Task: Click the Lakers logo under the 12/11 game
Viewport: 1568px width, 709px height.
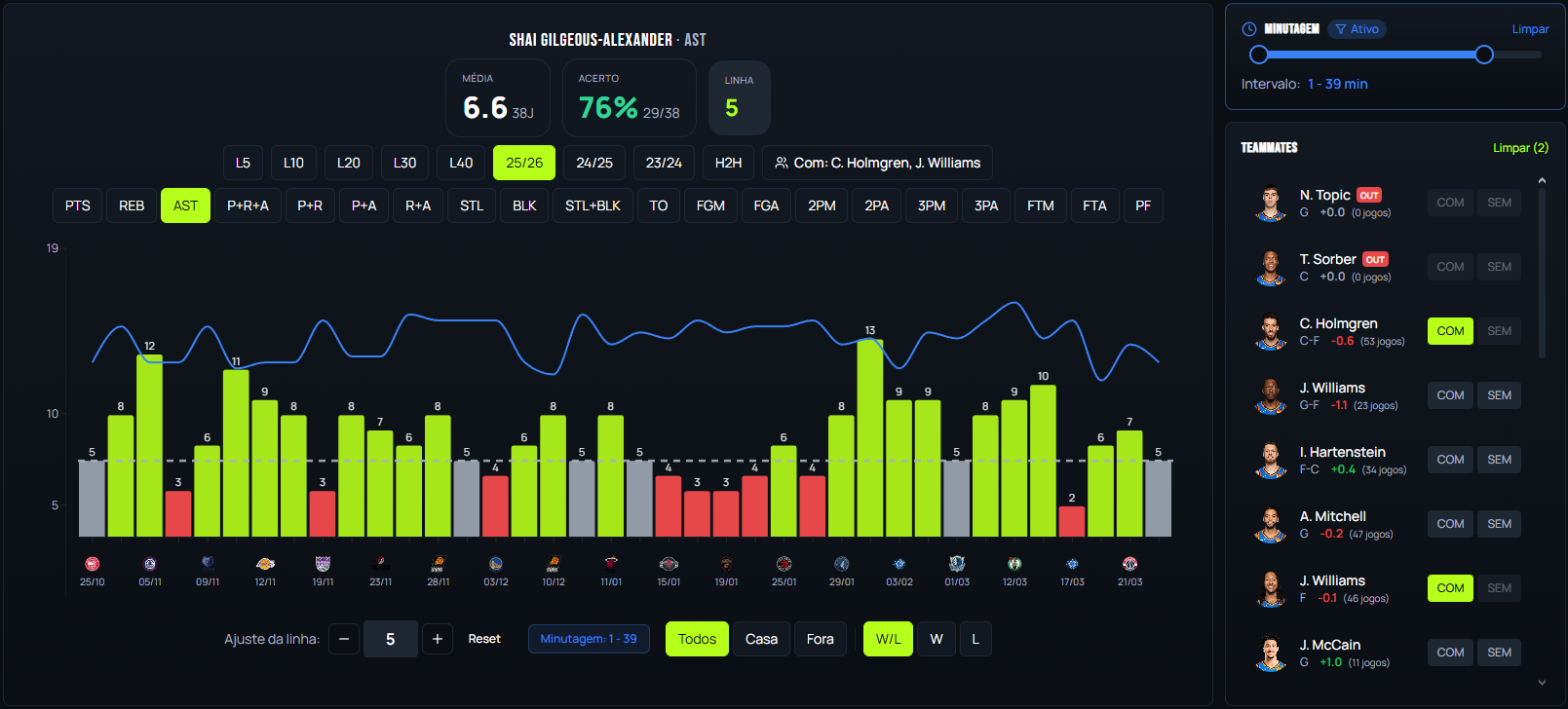Action: [265, 564]
